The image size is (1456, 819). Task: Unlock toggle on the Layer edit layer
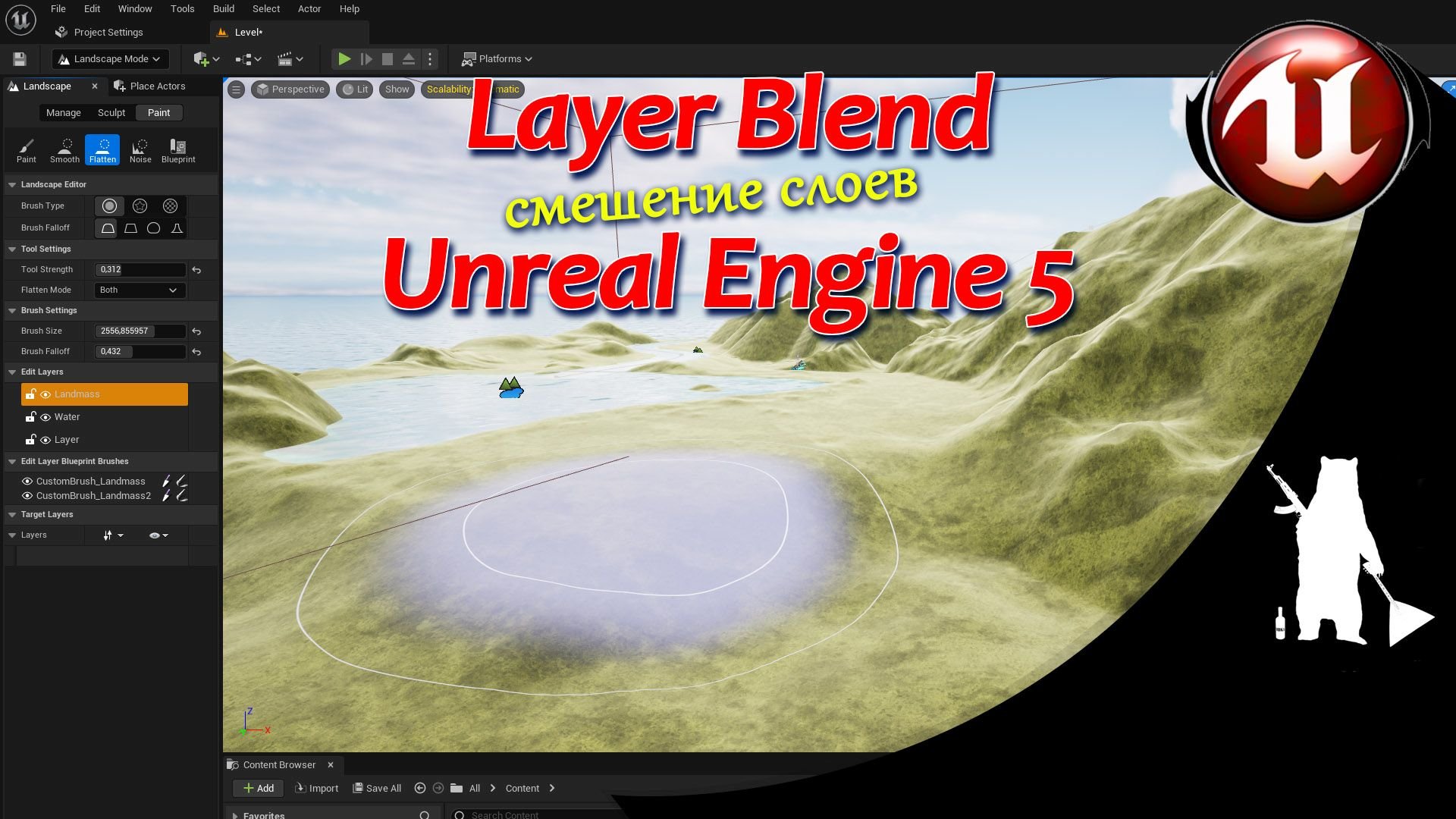tap(30, 440)
